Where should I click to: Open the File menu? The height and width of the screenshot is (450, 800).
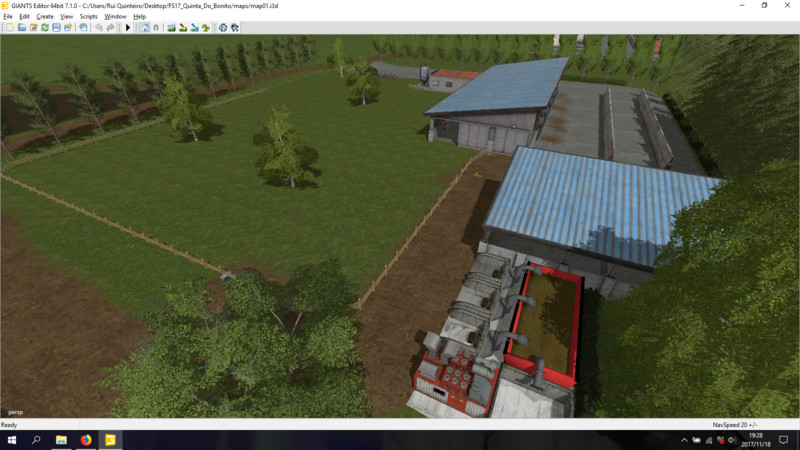click(x=8, y=17)
